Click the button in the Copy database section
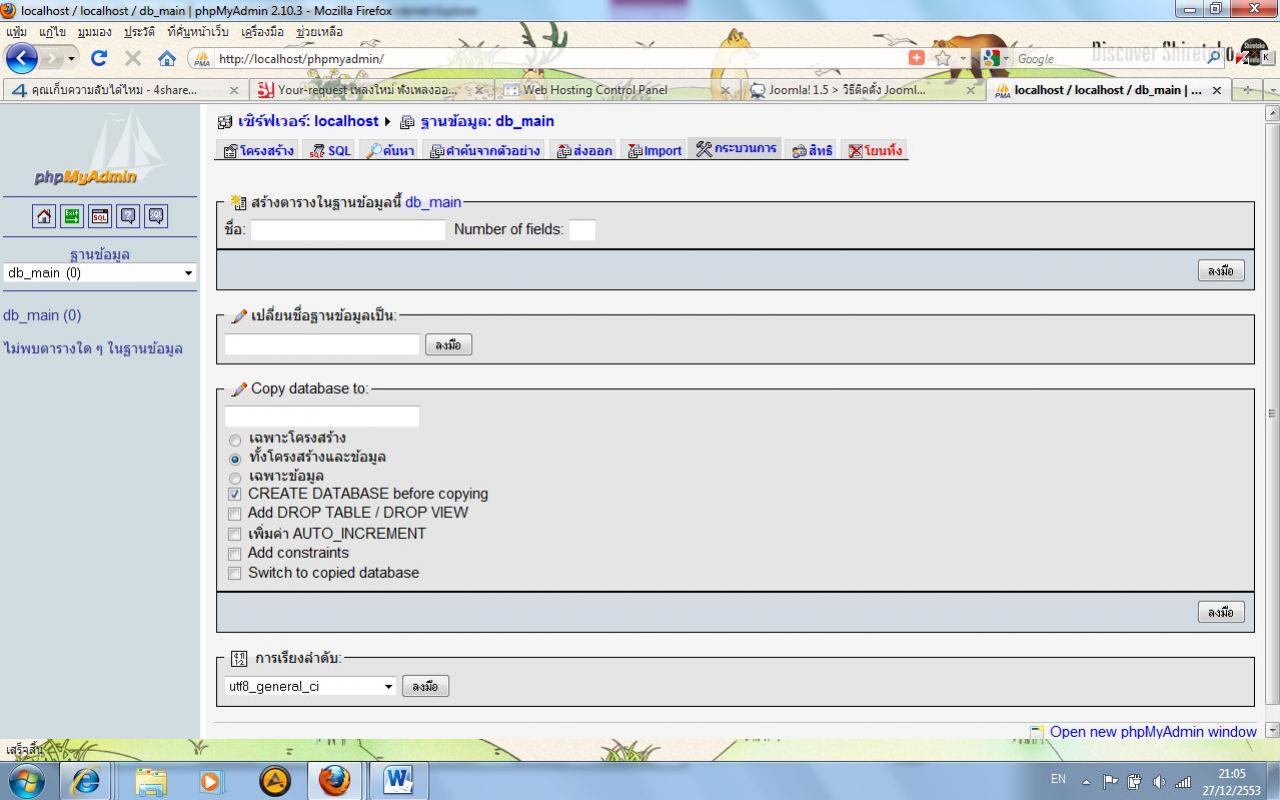 pos(1221,612)
